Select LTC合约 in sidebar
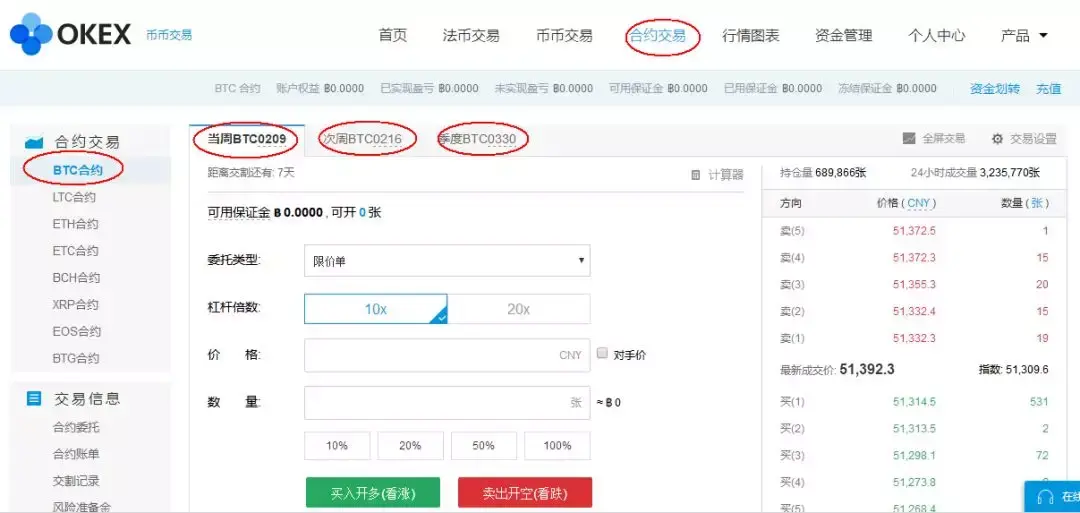This screenshot has width=1080, height=513. pyautogui.click(x=74, y=197)
